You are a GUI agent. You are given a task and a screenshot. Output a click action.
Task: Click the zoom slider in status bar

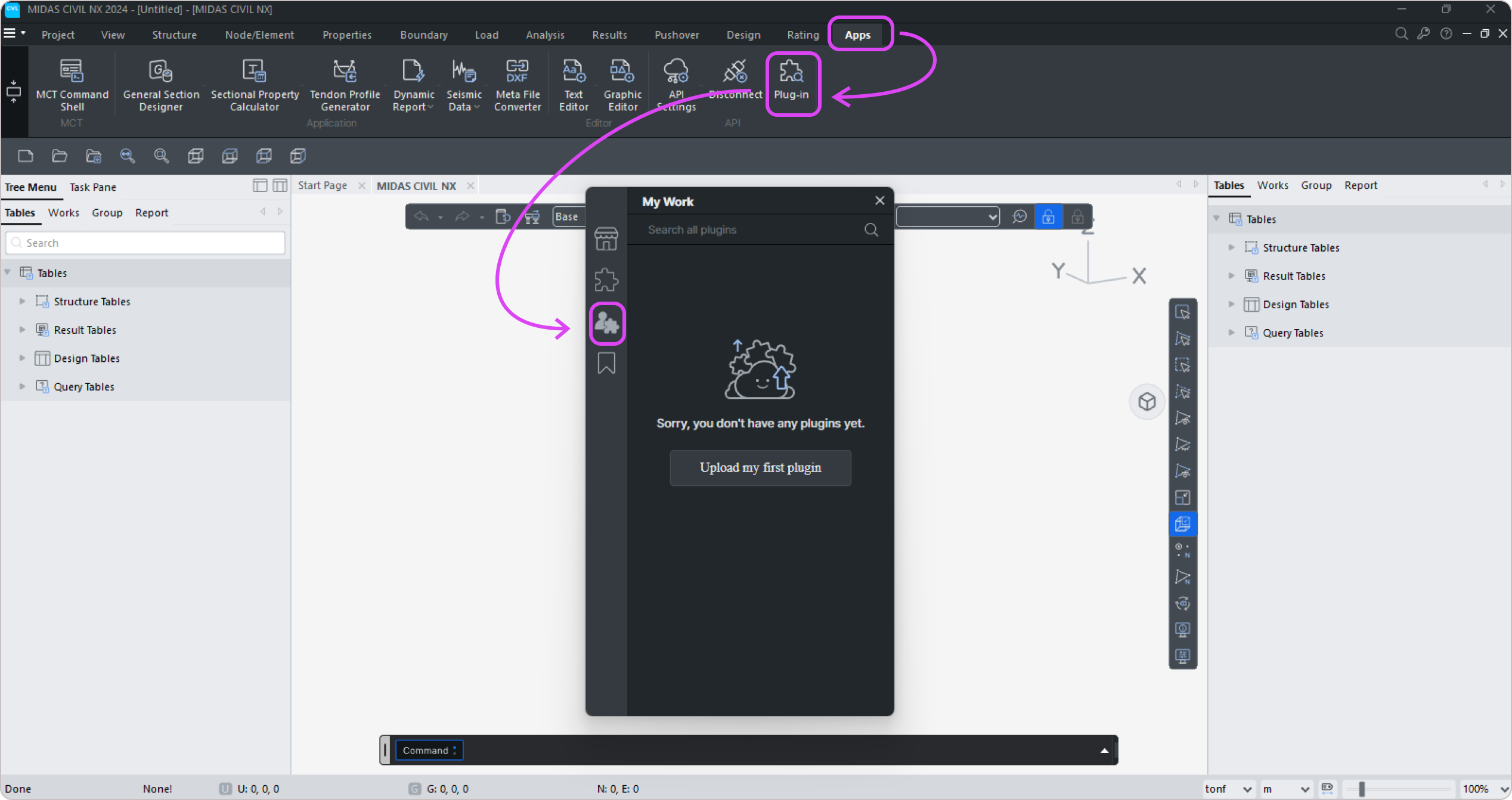(1361, 789)
